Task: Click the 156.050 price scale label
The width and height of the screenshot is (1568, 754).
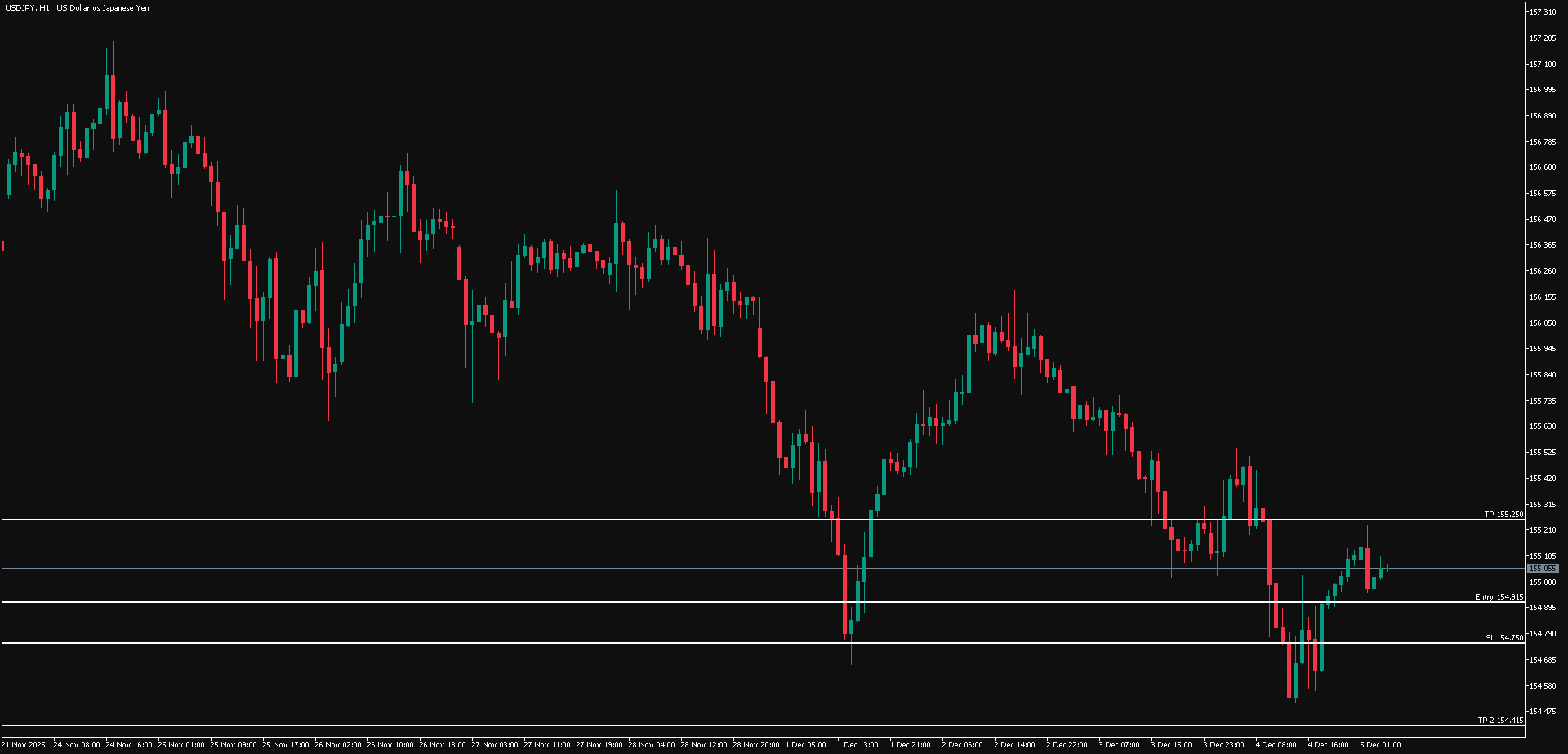Action: pyautogui.click(x=1543, y=323)
